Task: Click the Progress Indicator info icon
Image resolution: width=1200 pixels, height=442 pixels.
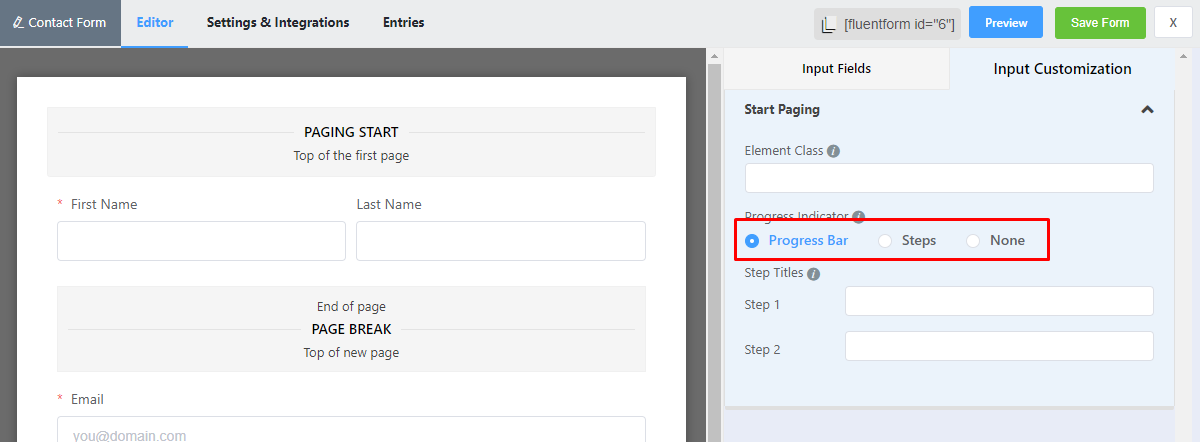Action: (x=858, y=216)
